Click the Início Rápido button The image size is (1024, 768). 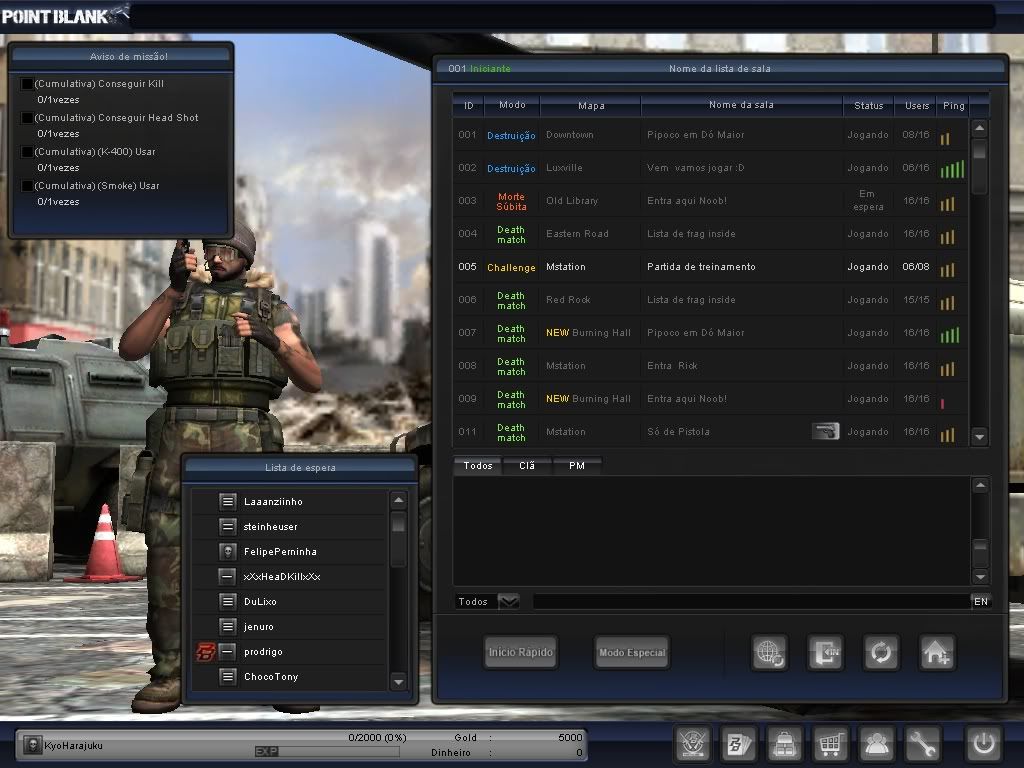pyautogui.click(x=520, y=652)
